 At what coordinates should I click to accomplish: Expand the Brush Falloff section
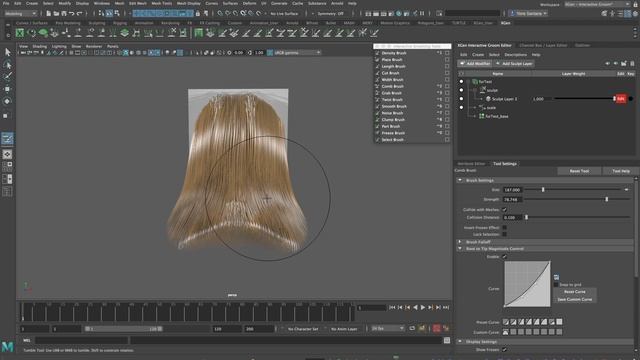click(460, 242)
